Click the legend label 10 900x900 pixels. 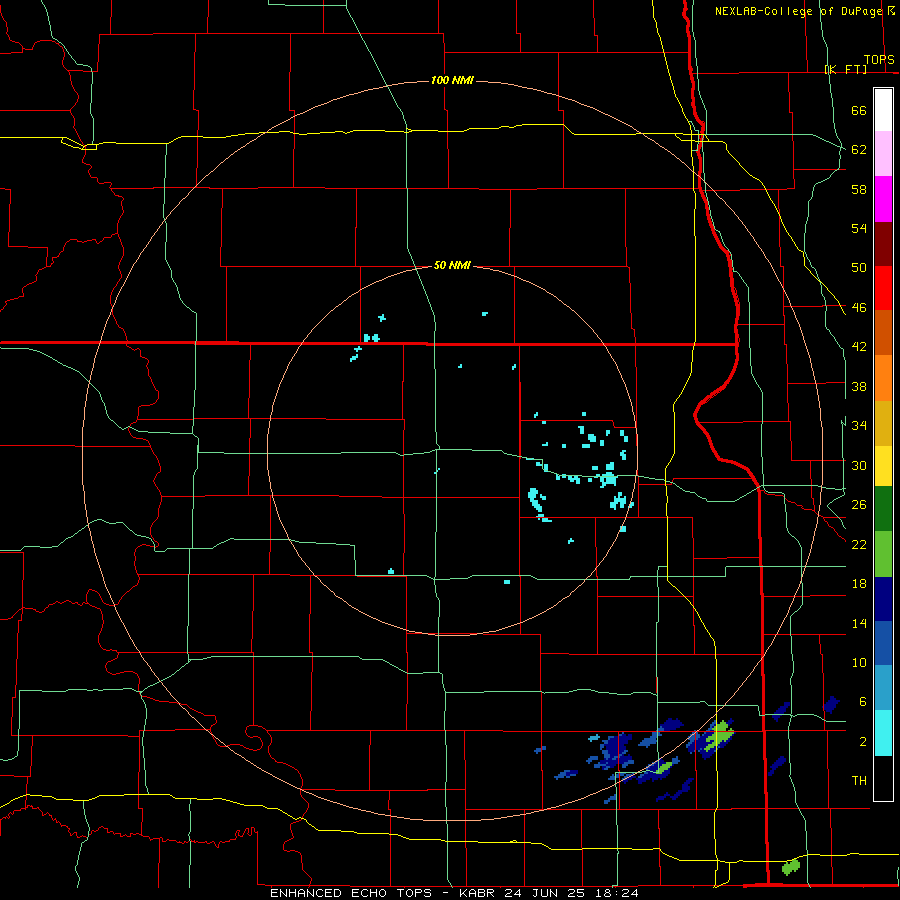tap(859, 662)
